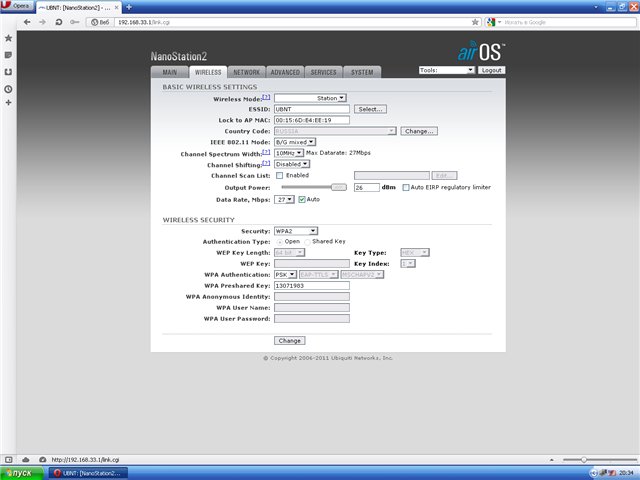Switch to the MAIN tab
Image resolution: width=640 pixels, height=480 pixels.
tap(170, 72)
